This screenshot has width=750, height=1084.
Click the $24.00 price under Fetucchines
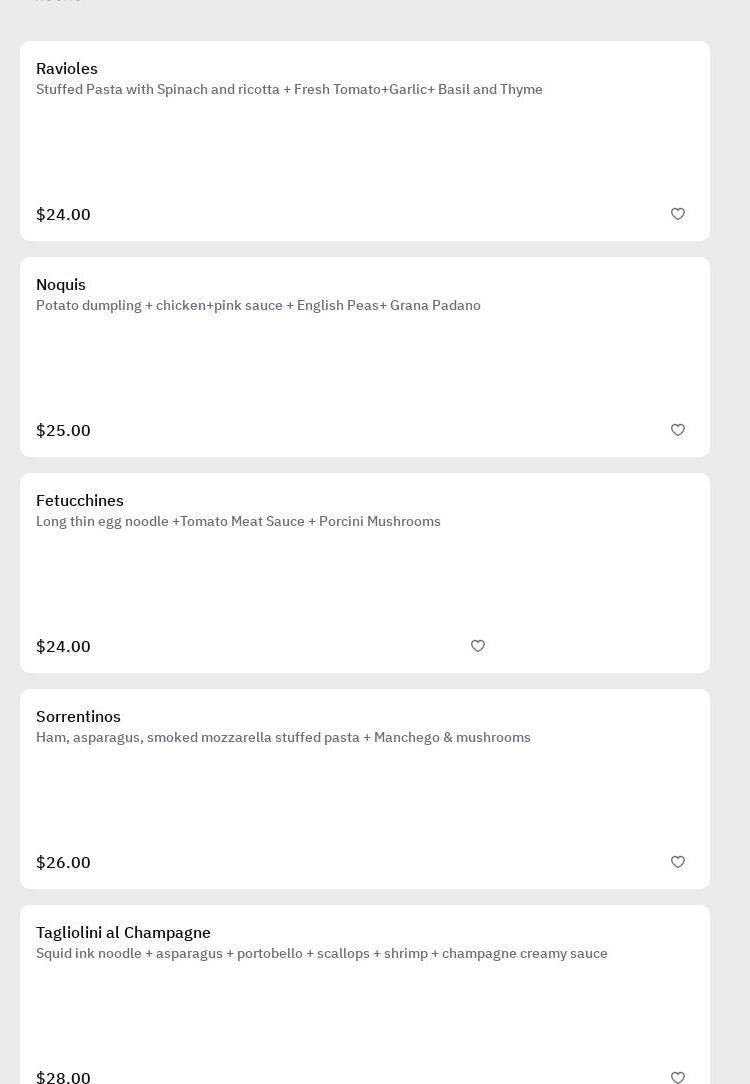[x=63, y=647]
